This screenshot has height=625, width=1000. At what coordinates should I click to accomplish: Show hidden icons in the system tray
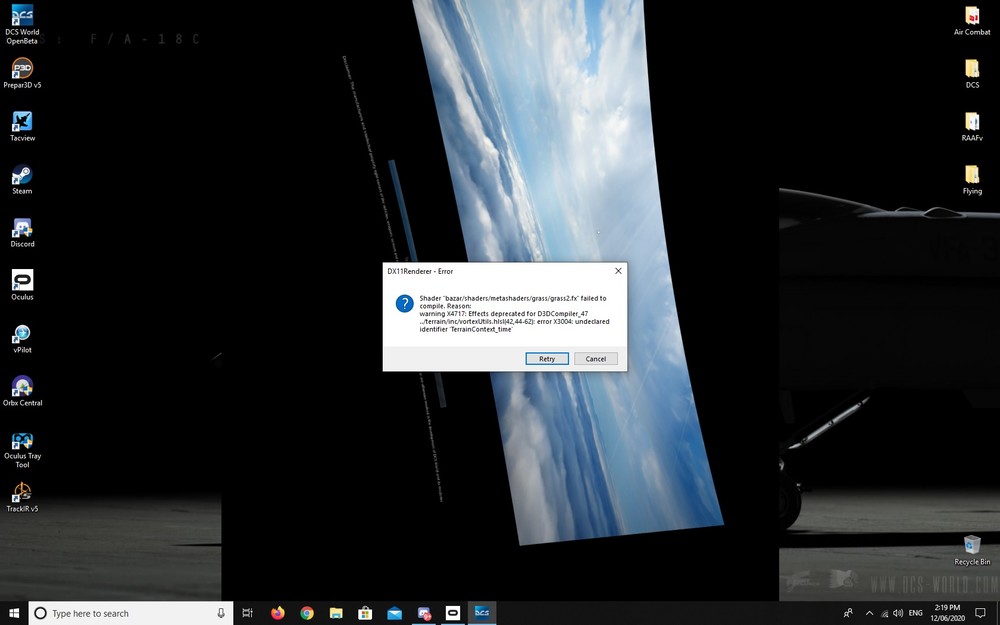(868, 612)
